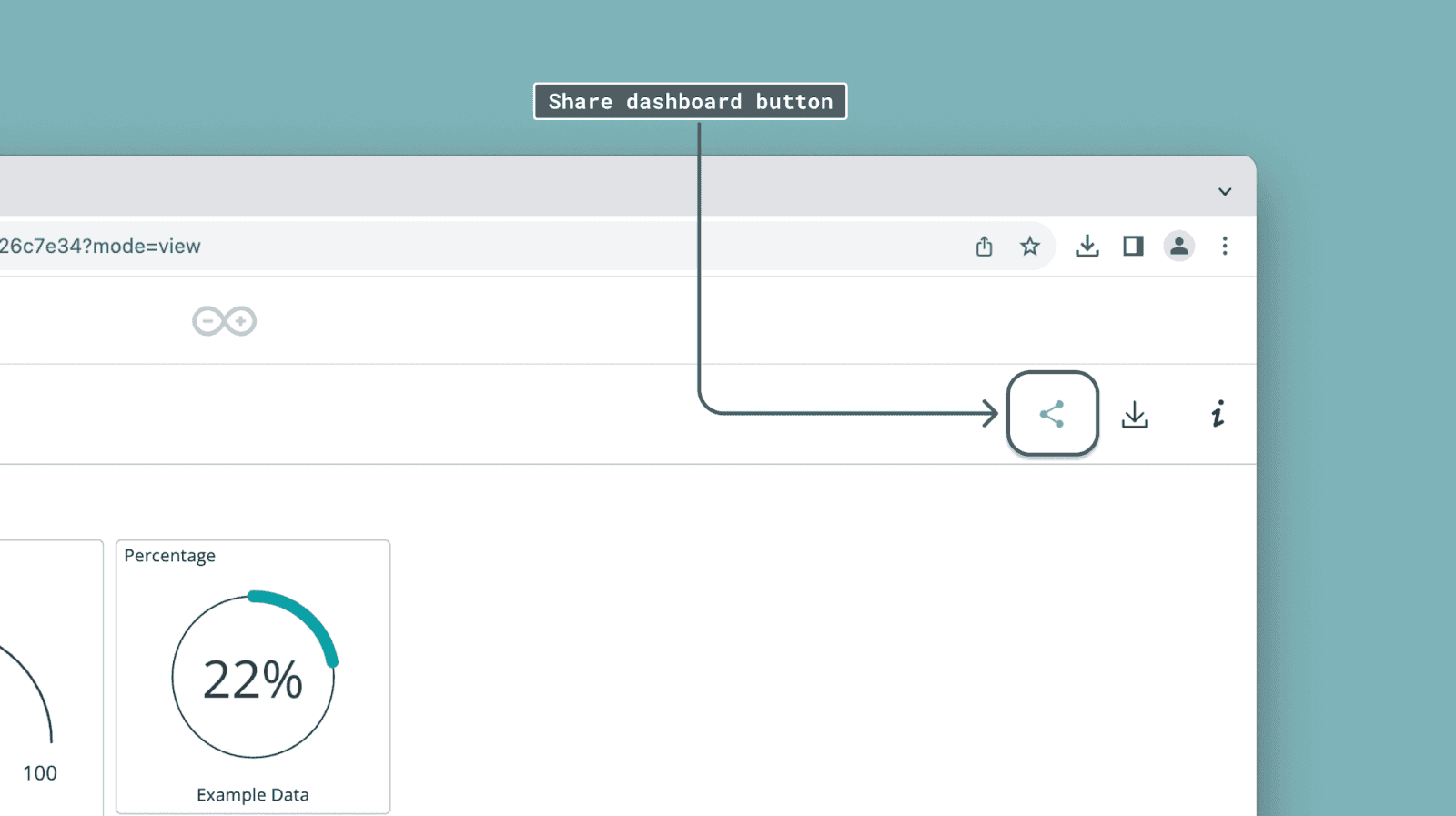Click the Arduino infinity logo

point(224,321)
